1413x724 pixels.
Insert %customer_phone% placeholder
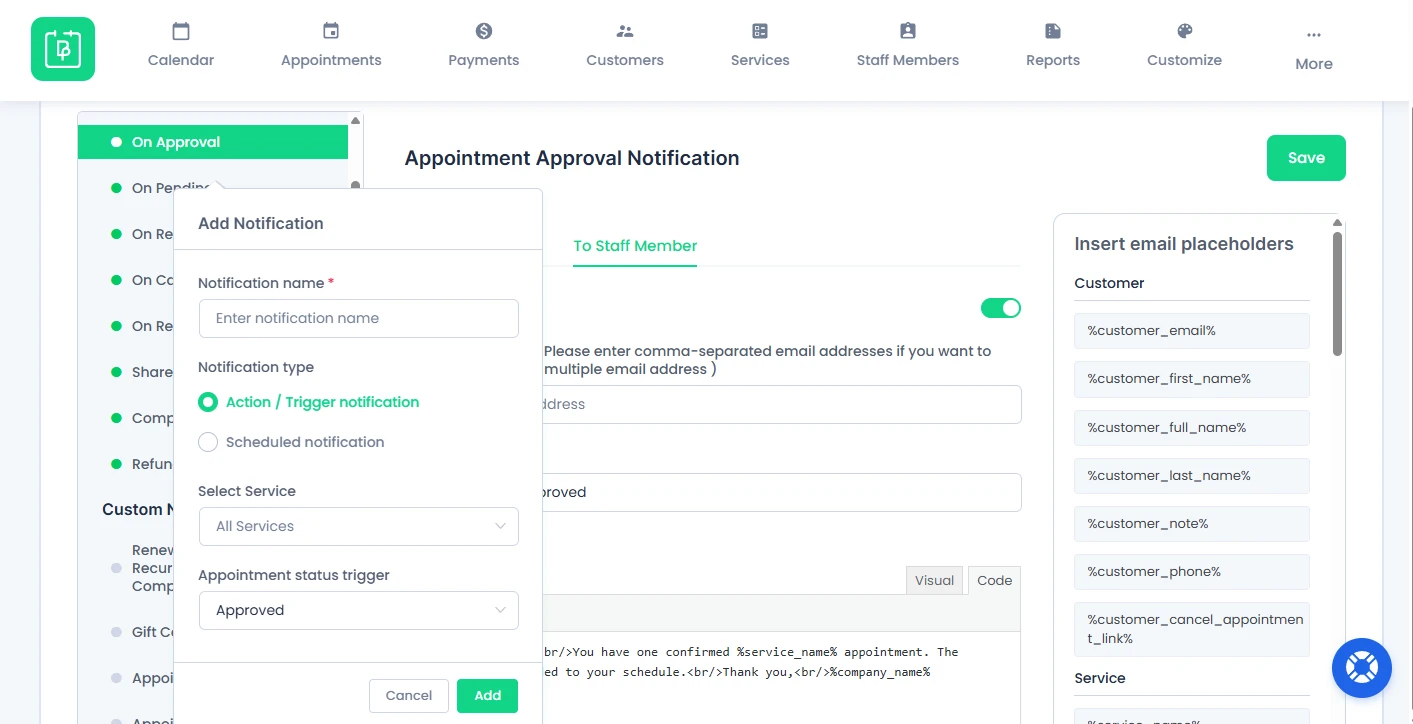click(x=1192, y=572)
